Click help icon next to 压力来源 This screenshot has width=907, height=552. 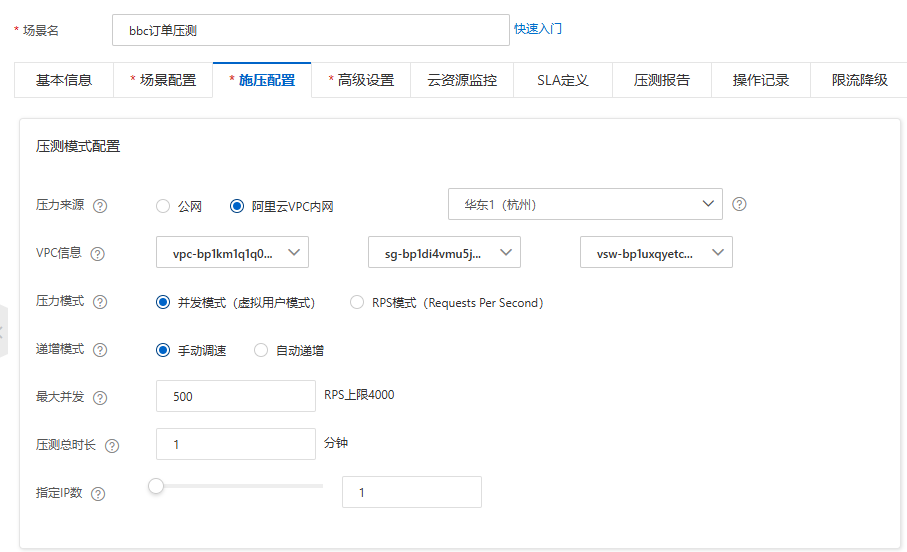(x=100, y=206)
